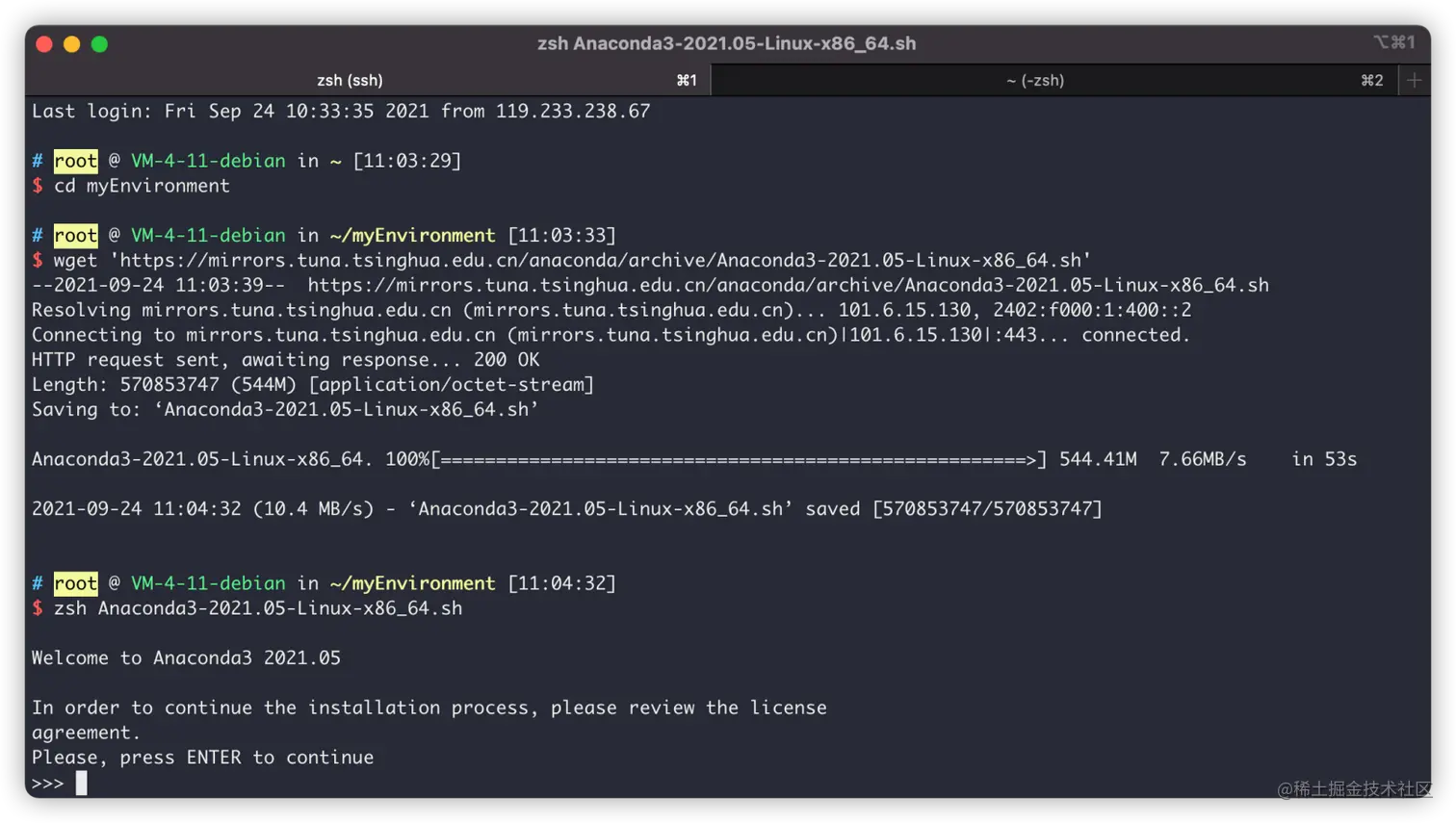Click the 'In order to continue the installation' line

[x=429, y=707]
